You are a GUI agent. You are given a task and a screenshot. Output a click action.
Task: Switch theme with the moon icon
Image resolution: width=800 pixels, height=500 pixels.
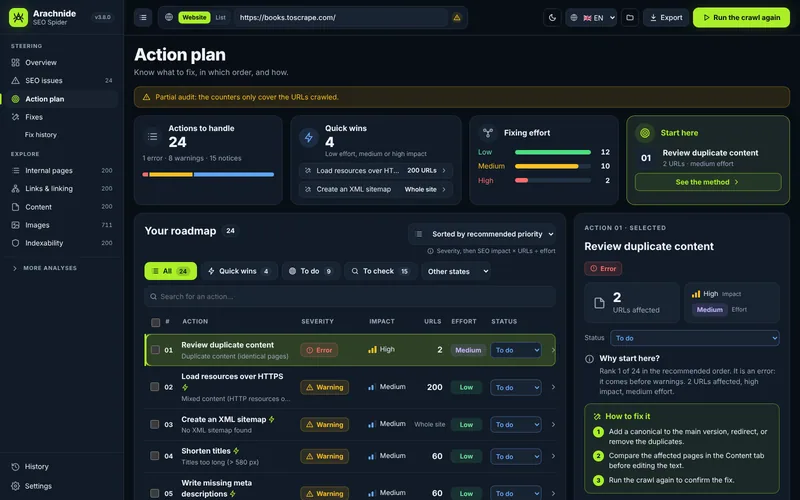[552, 17]
